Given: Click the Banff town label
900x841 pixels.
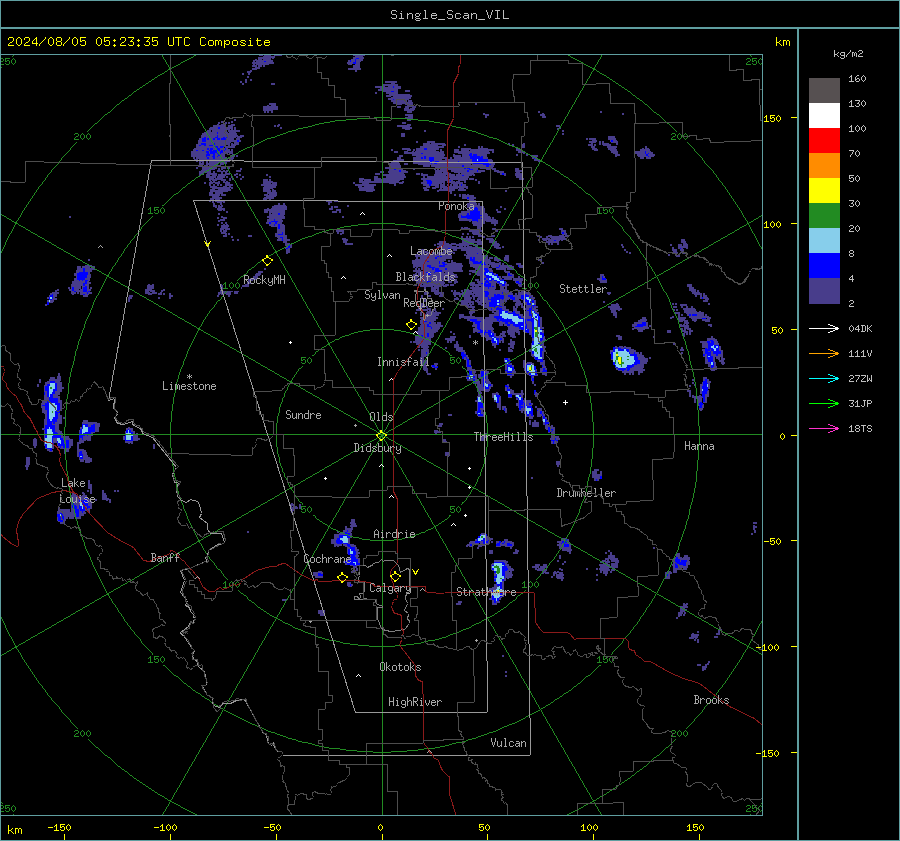Looking at the screenshot, I should pos(165,558).
